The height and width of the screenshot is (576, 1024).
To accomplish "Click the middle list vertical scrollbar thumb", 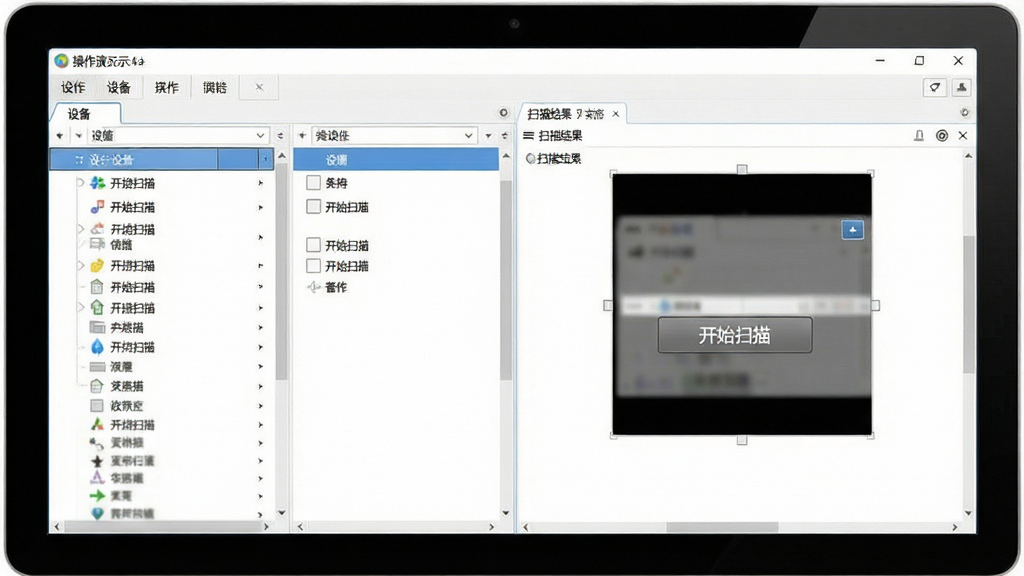I will (x=505, y=280).
